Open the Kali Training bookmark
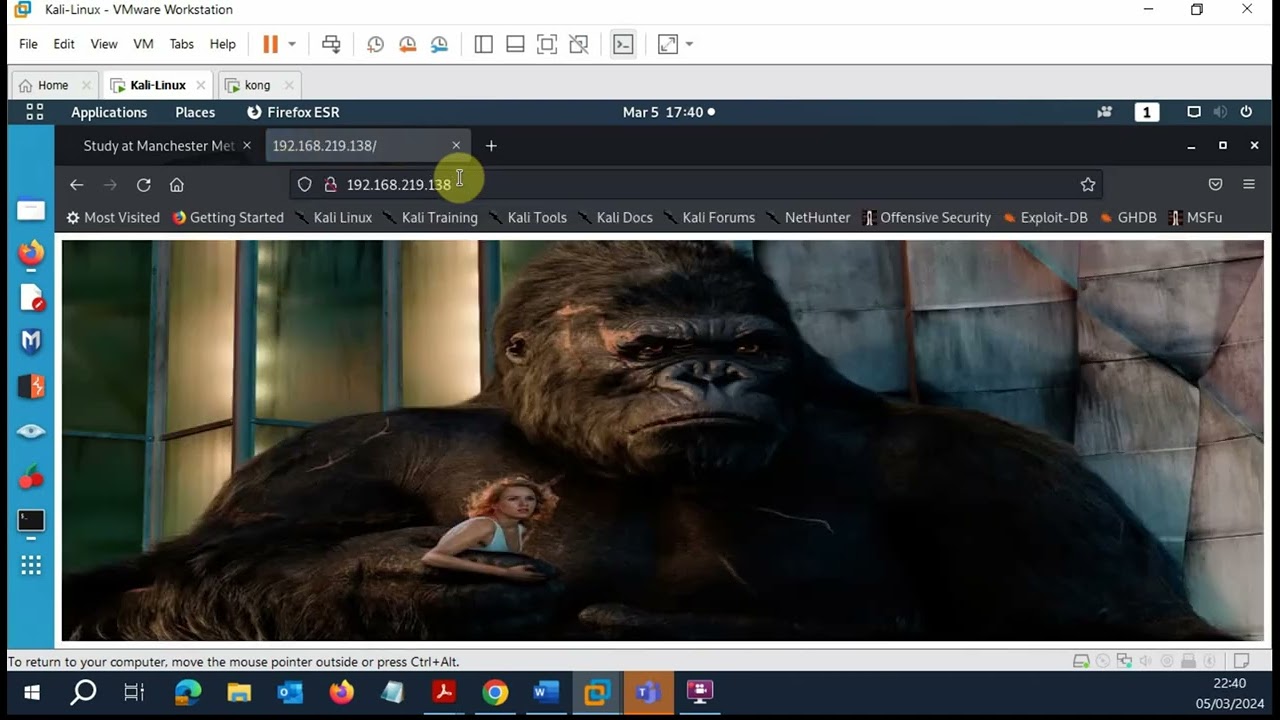The width and height of the screenshot is (1280, 720). 430,218
